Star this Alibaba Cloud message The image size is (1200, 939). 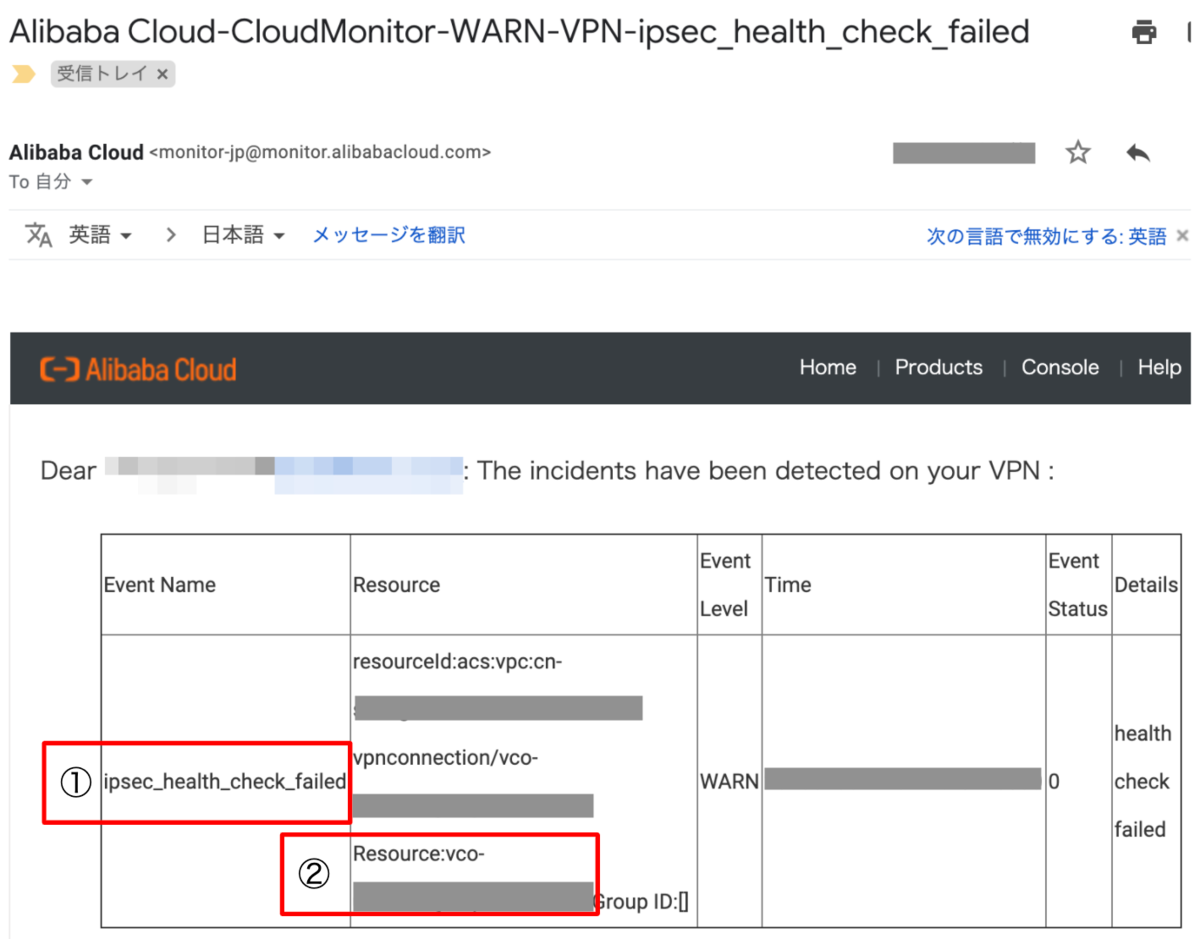tap(1077, 153)
